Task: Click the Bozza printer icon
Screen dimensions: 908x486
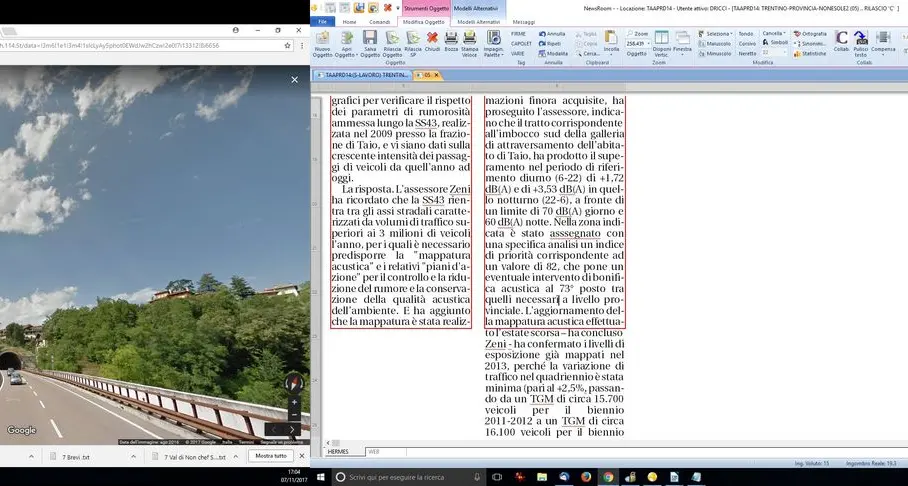Action: [x=451, y=42]
